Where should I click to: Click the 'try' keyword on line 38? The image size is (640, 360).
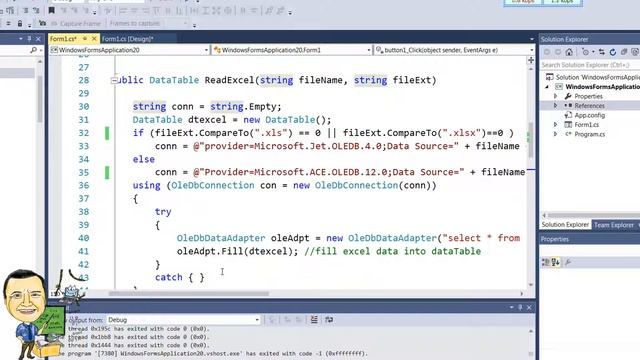163,211
